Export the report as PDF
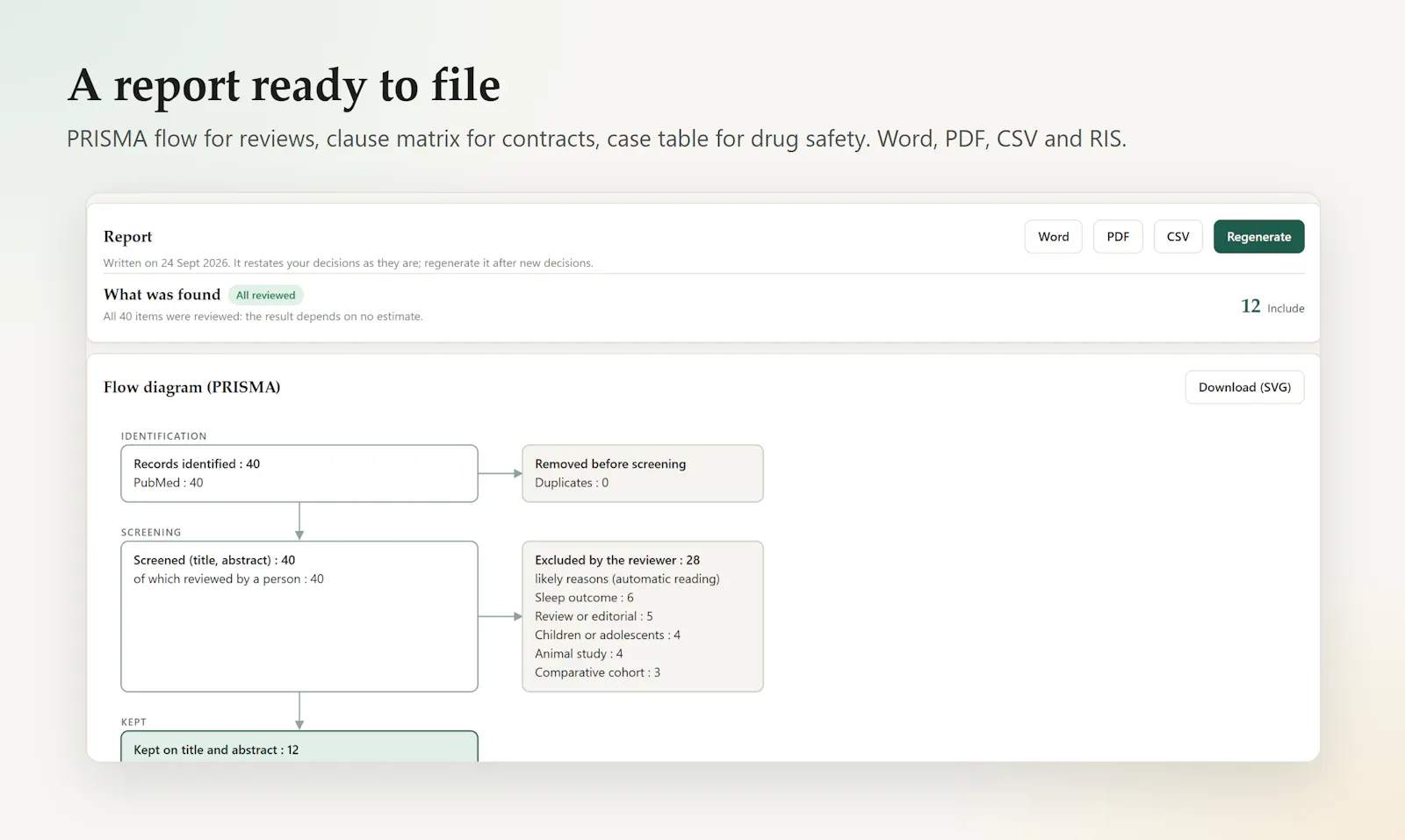This screenshot has width=1405, height=840. 1118,237
